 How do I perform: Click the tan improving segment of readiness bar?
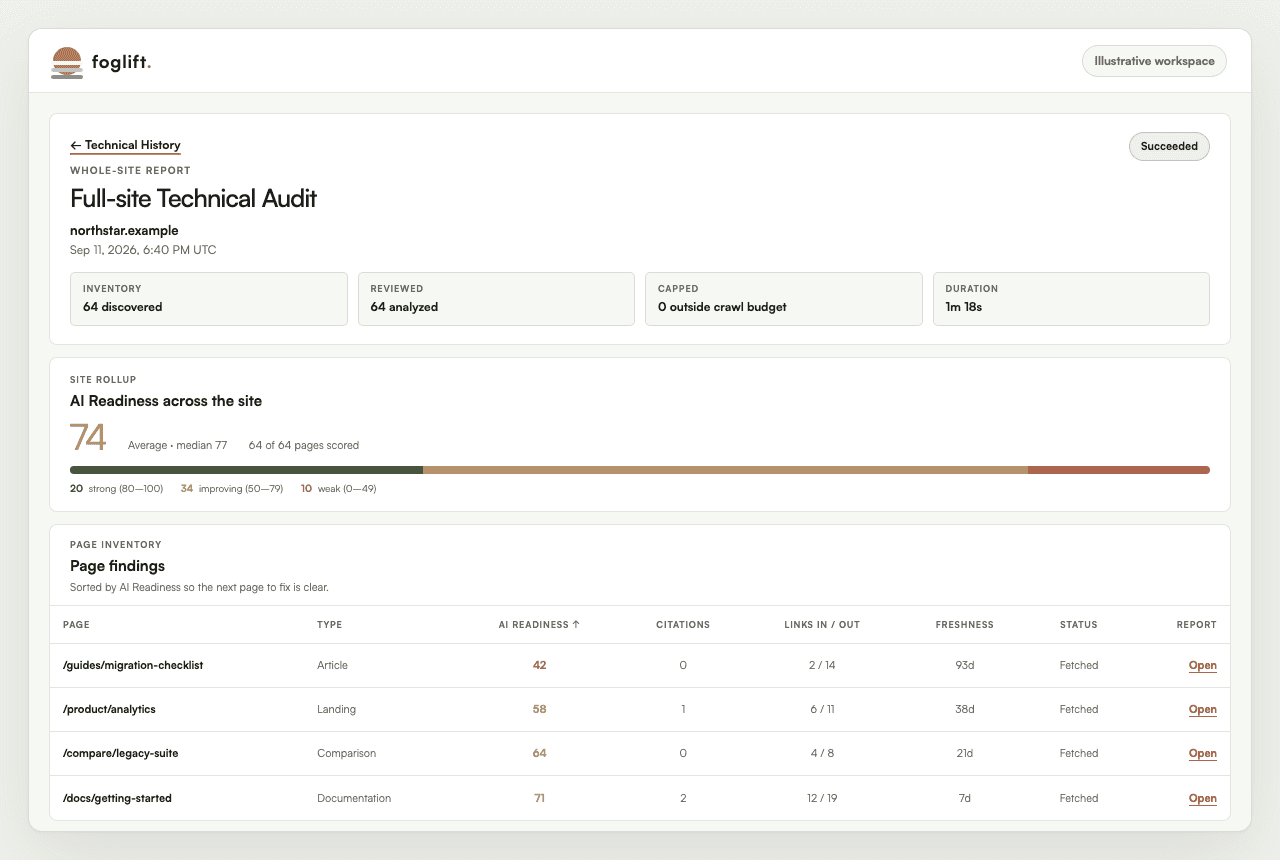(725, 469)
